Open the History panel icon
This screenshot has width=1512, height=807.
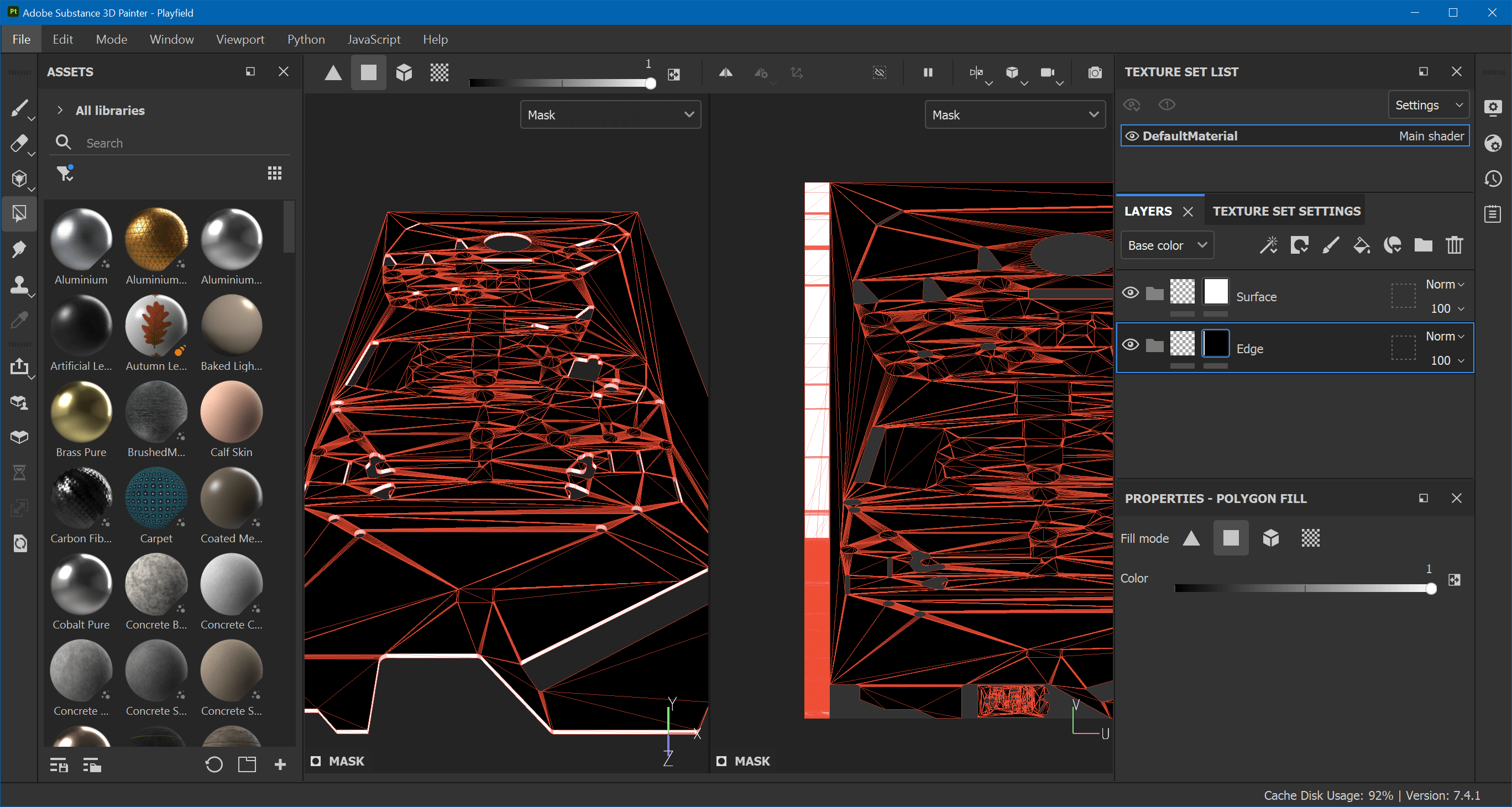[1493, 179]
